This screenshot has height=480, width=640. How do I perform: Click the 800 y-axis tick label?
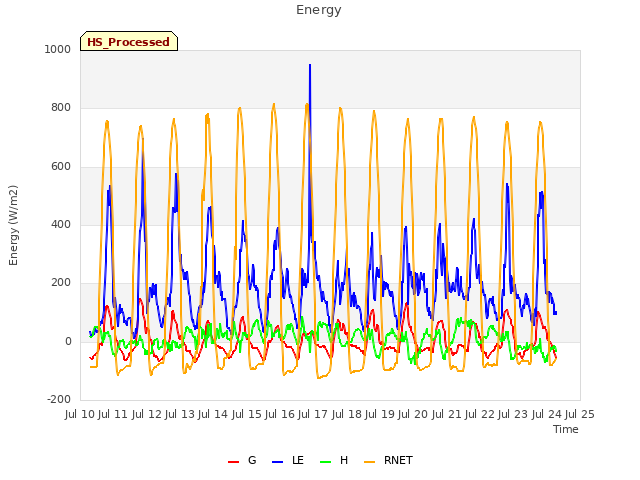pyautogui.click(x=61, y=108)
